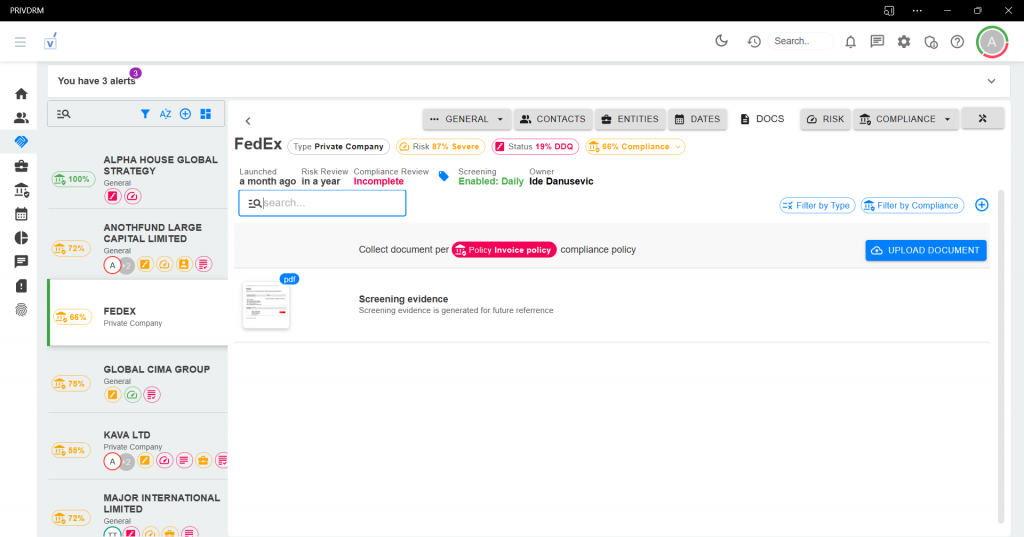Screen dimensions: 1024x537
Task: Open settings gear in top bar
Action: pyautogui.click(x=904, y=41)
